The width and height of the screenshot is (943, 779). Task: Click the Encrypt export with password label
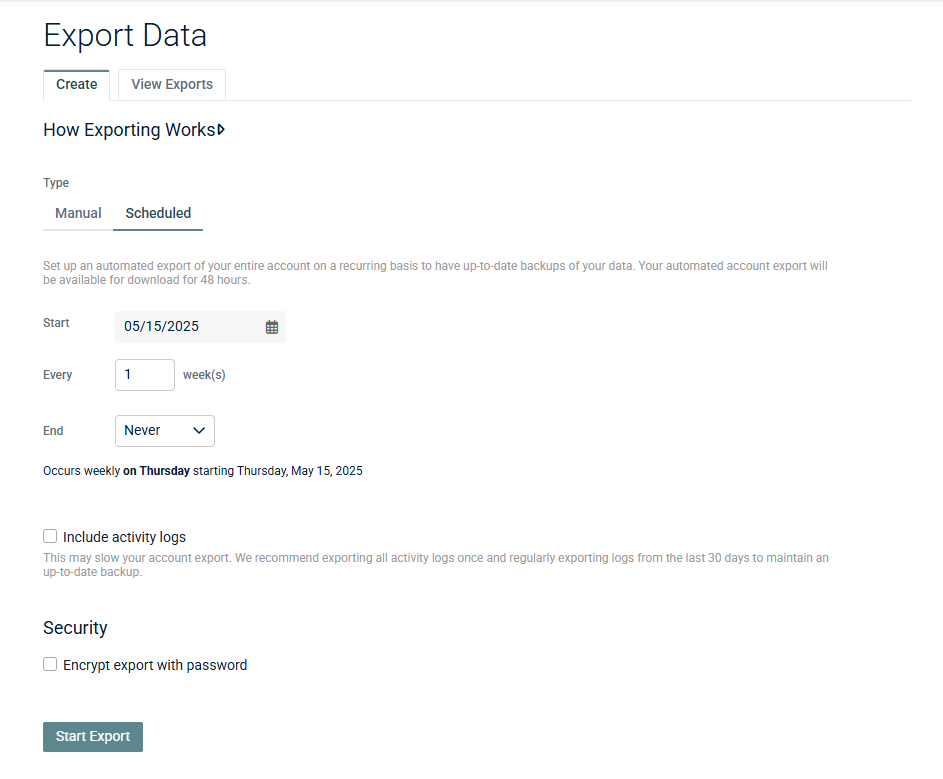156,664
